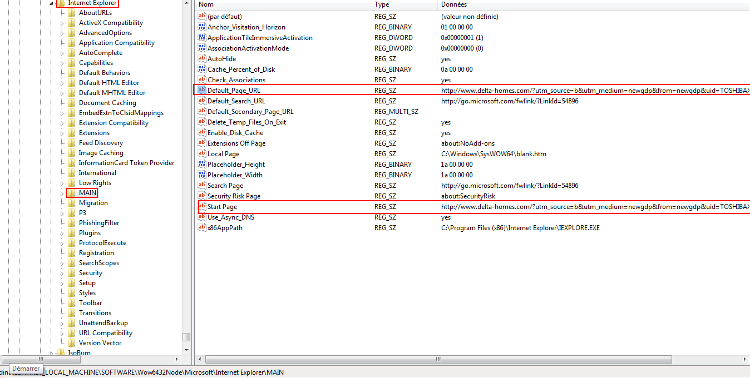Expand the UnattendBackup key
Viewport: 750px width, 378px height.
coord(62,322)
